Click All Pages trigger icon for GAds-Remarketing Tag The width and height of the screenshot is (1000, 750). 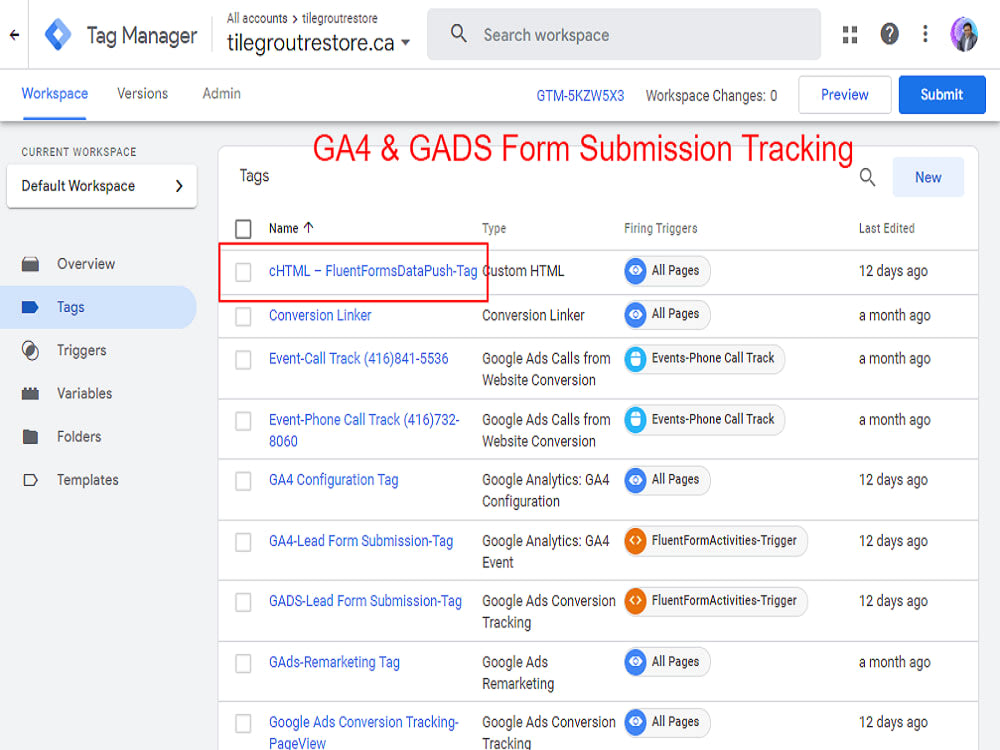(x=635, y=662)
